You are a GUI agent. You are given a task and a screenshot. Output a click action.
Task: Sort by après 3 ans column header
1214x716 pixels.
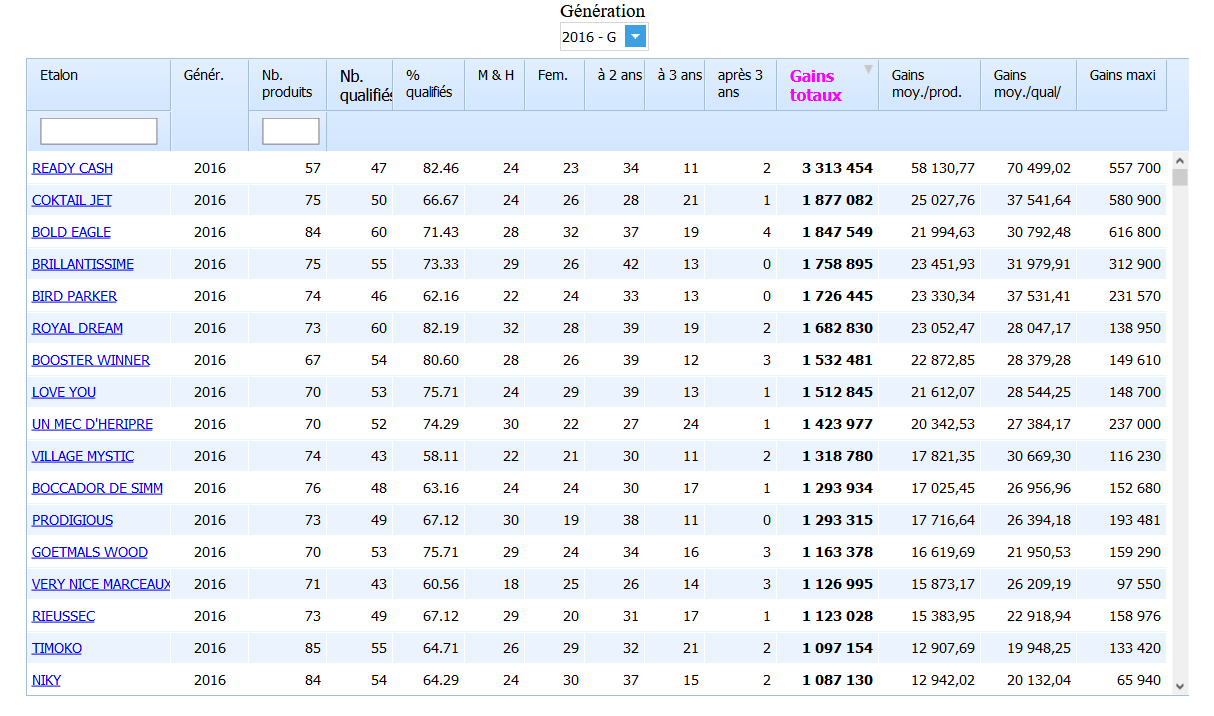[740, 84]
